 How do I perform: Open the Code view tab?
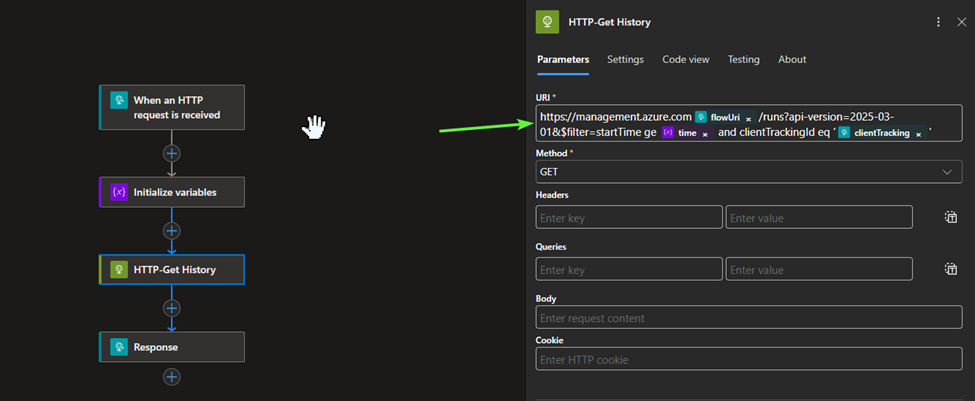pyautogui.click(x=686, y=60)
